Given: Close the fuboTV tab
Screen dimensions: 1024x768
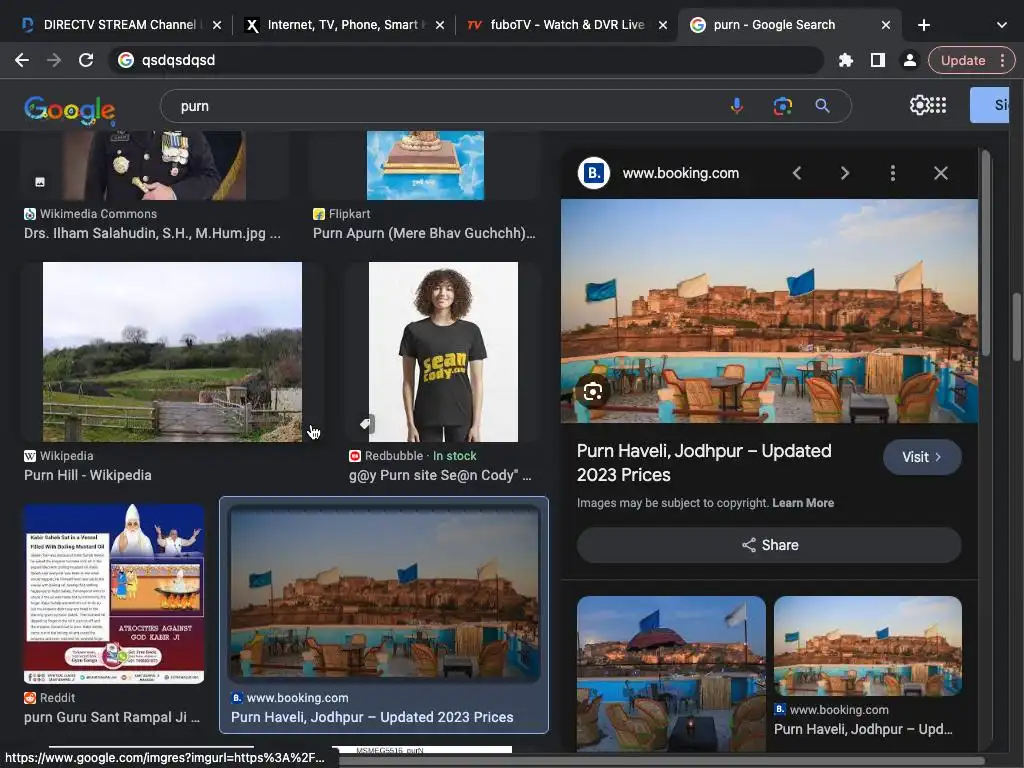Looking at the screenshot, I should (663, 25).
